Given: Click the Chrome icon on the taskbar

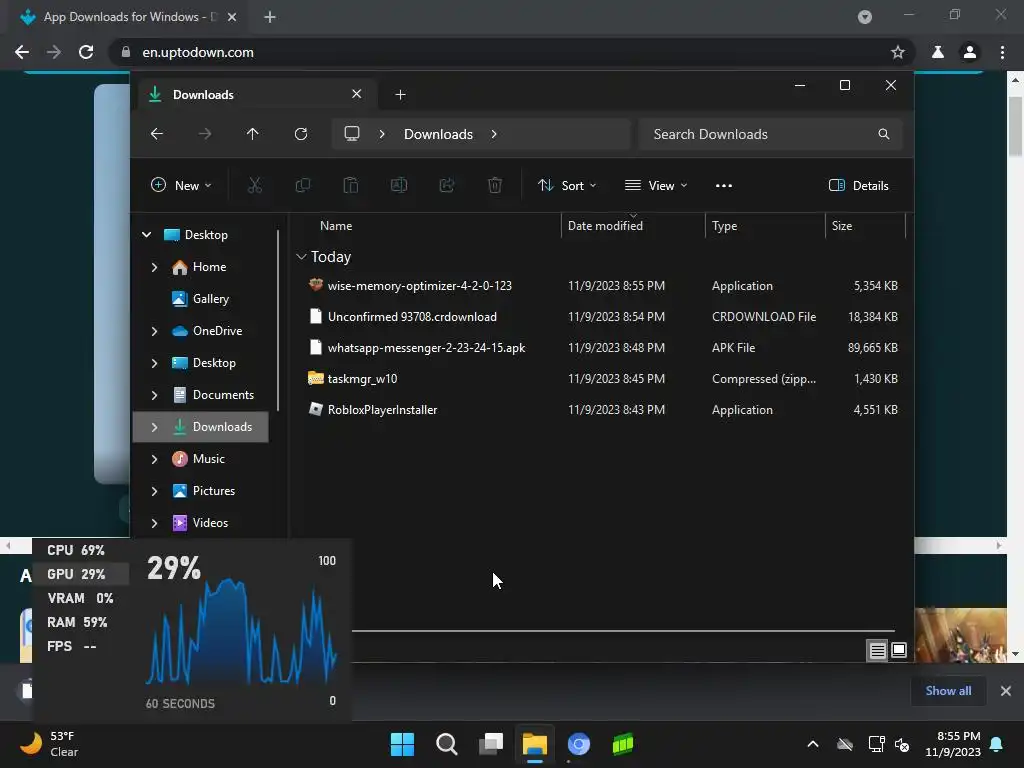Looking at the screenshot, I should coord(579,744).
